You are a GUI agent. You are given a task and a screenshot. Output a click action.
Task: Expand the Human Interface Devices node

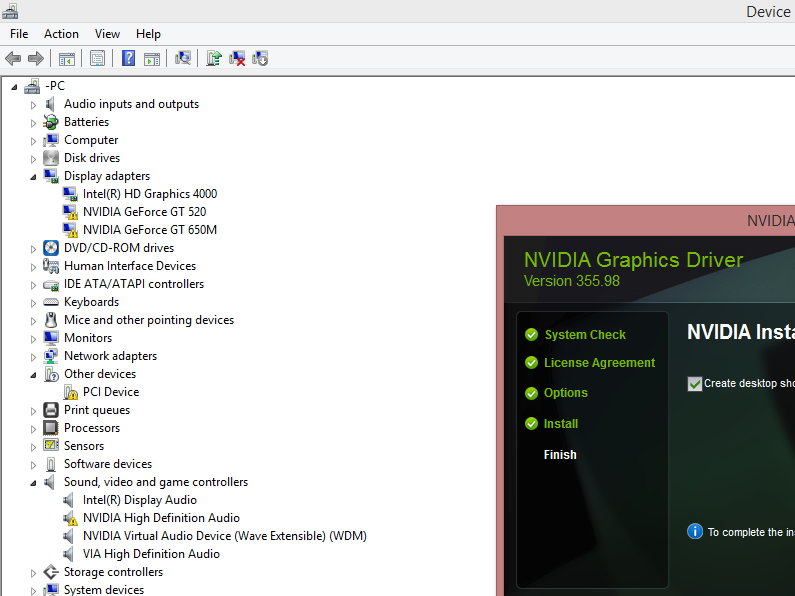click(33, 267)
